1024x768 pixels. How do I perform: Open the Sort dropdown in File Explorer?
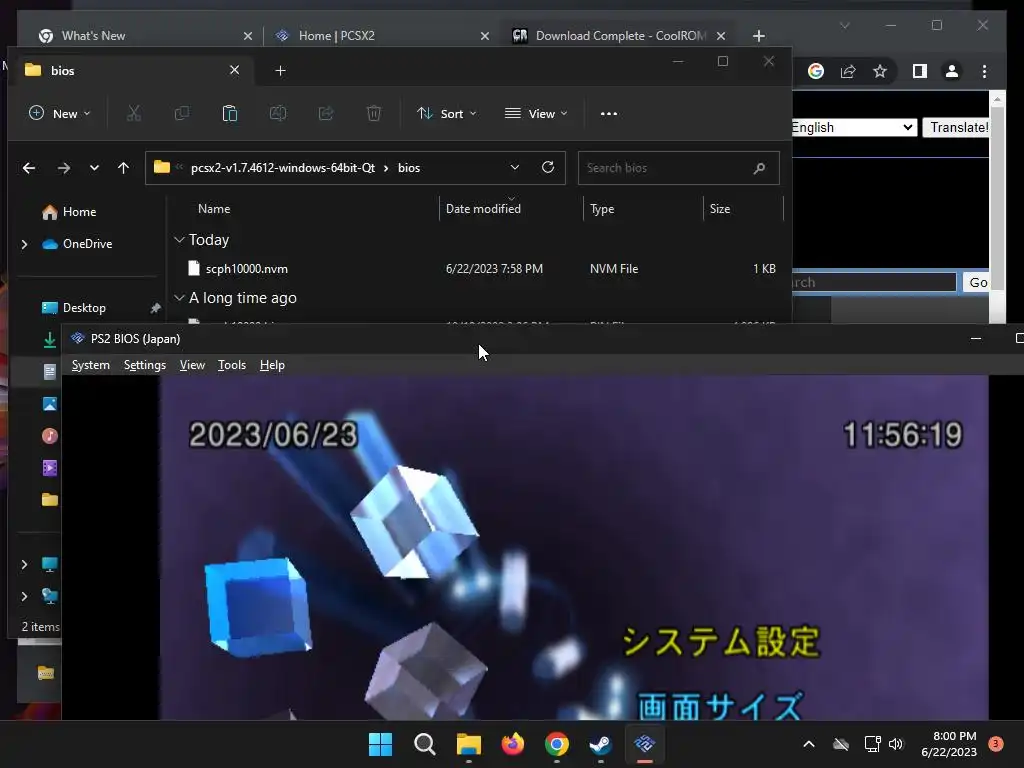(447, 114)
